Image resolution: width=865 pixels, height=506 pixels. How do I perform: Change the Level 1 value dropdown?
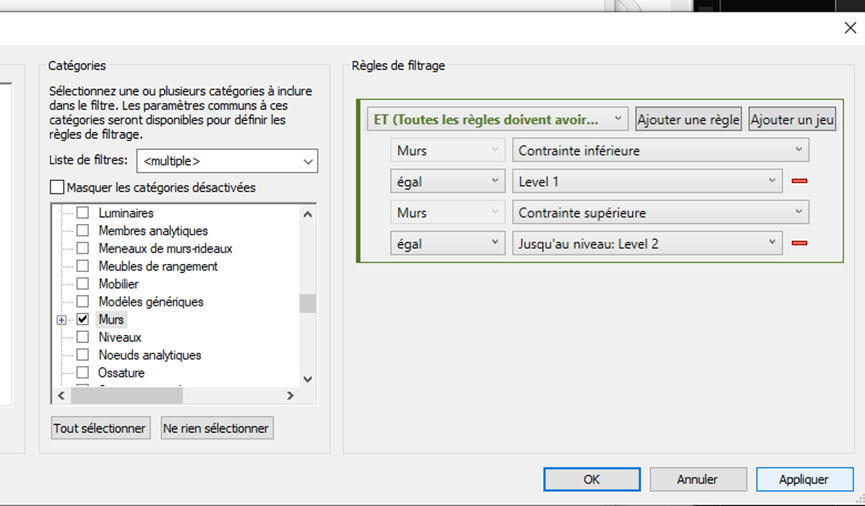(x=771, y=181)
